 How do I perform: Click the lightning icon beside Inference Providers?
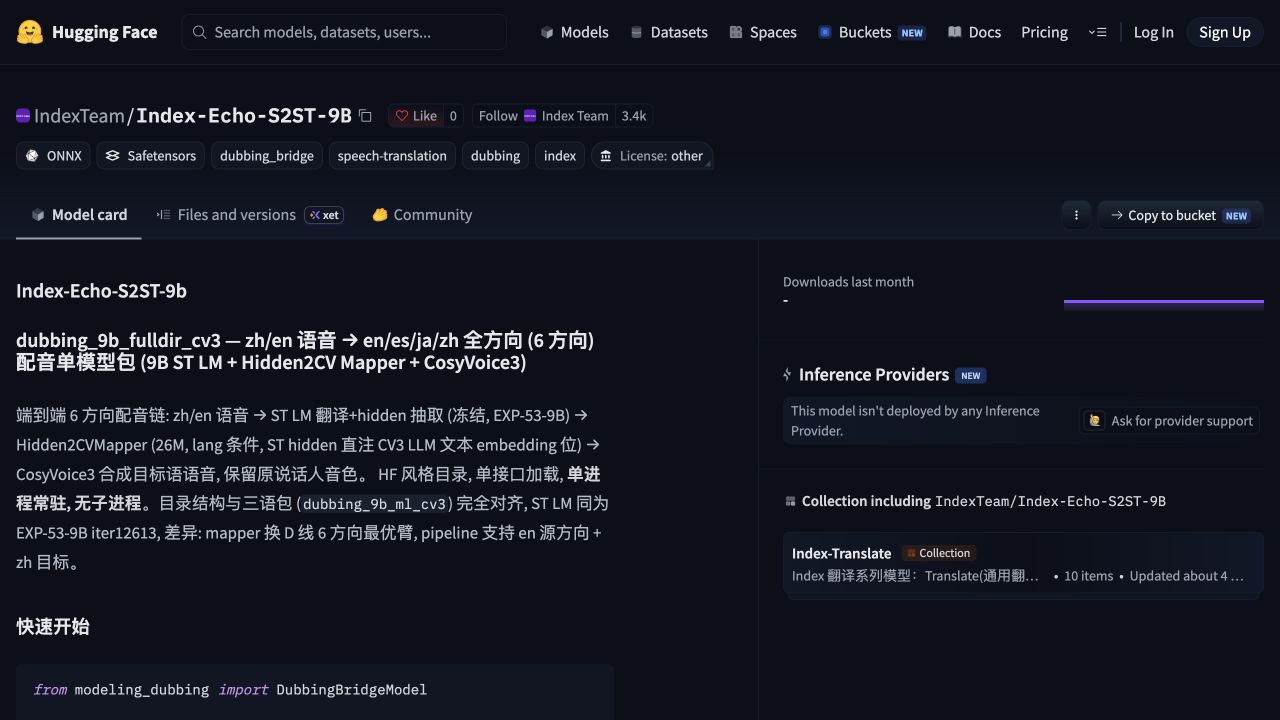pos(787,375)
